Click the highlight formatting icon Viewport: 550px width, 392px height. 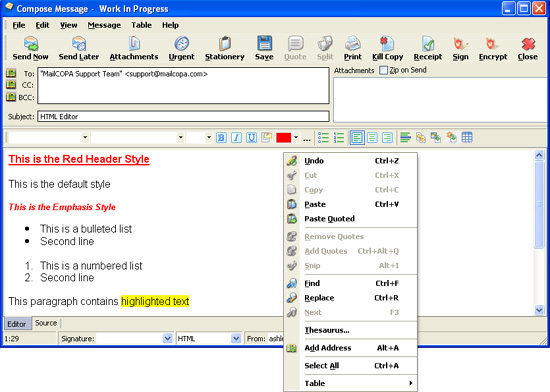point(267,137)
